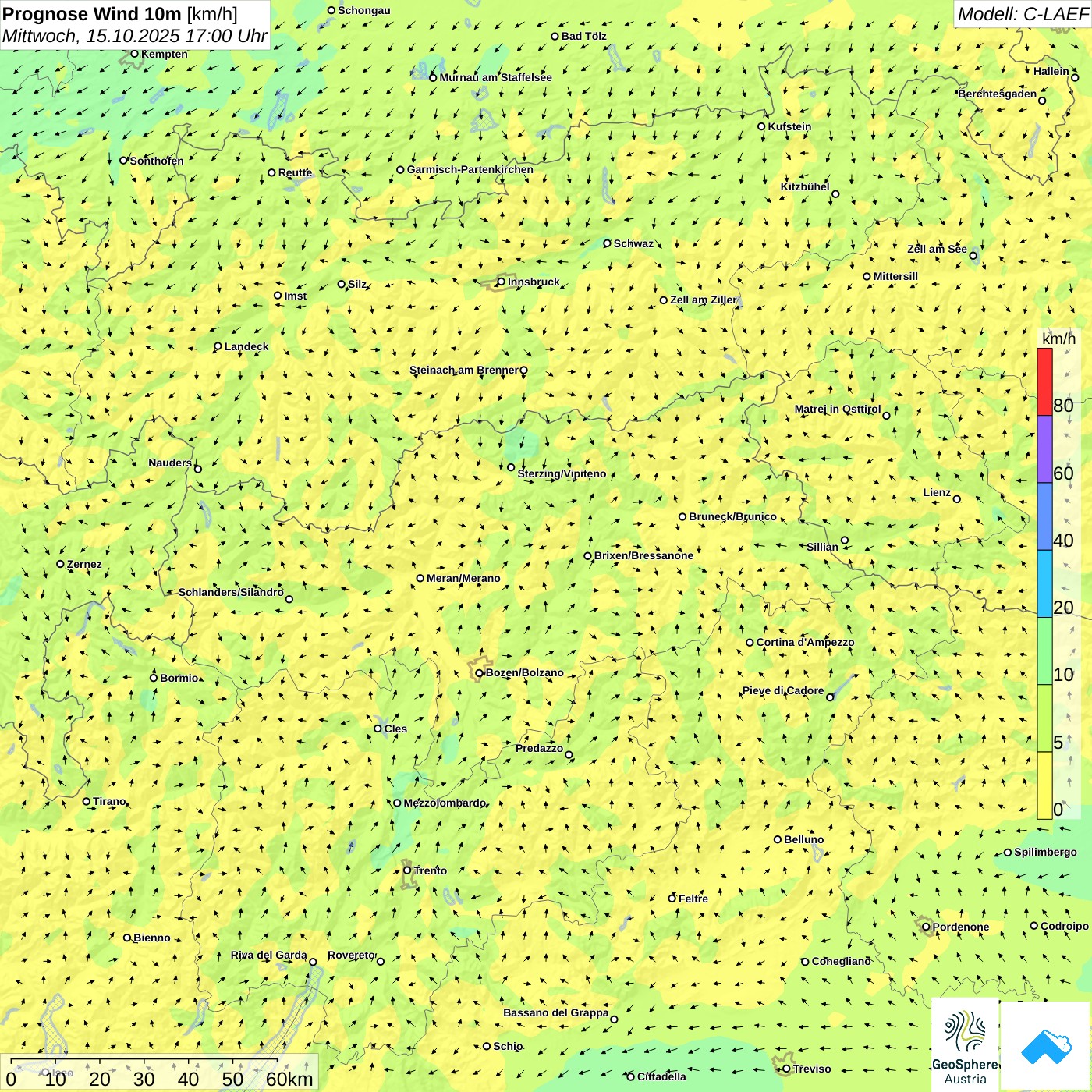Click the Schlanders/Silandro label
The width and height of the screenshot is (1092, 1092).
pos(231,592)
